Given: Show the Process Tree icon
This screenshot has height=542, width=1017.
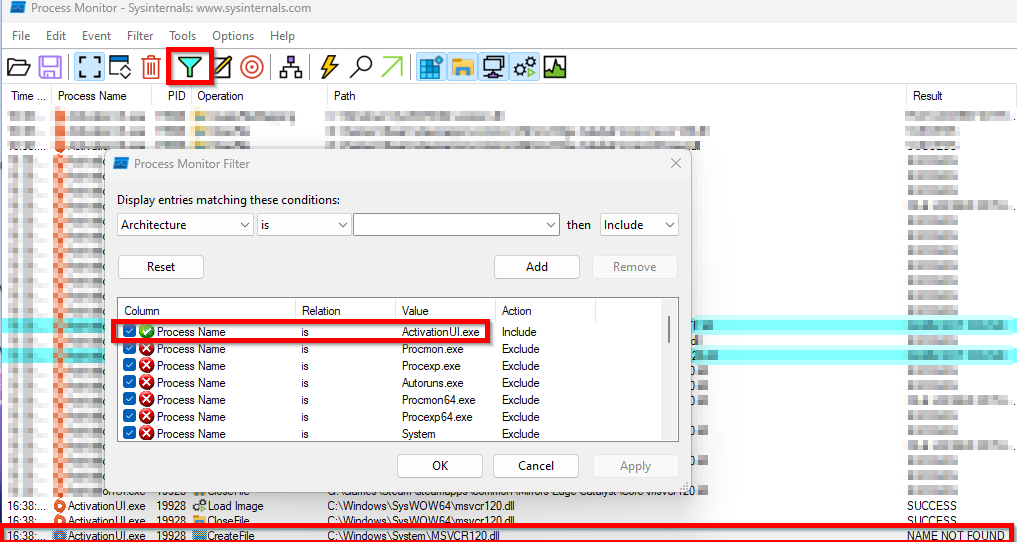Looking at the screenshot, I should point(291,67).
